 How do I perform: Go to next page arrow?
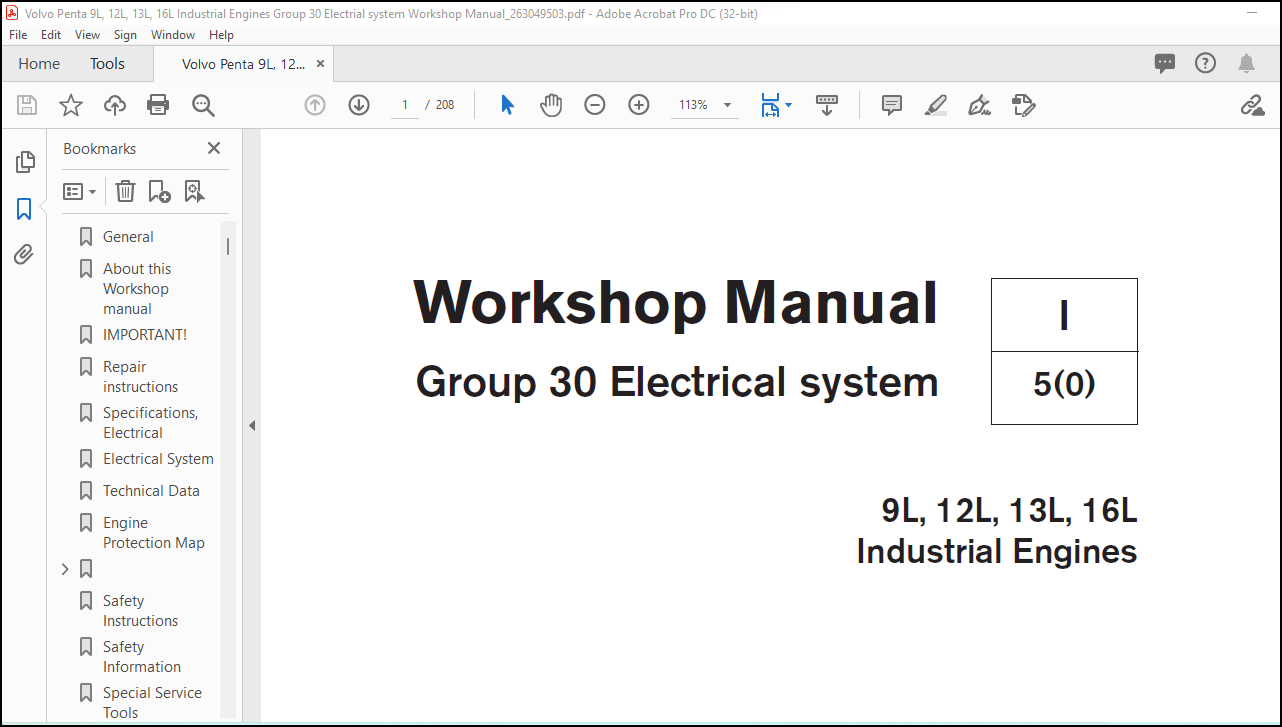[359, 105]
